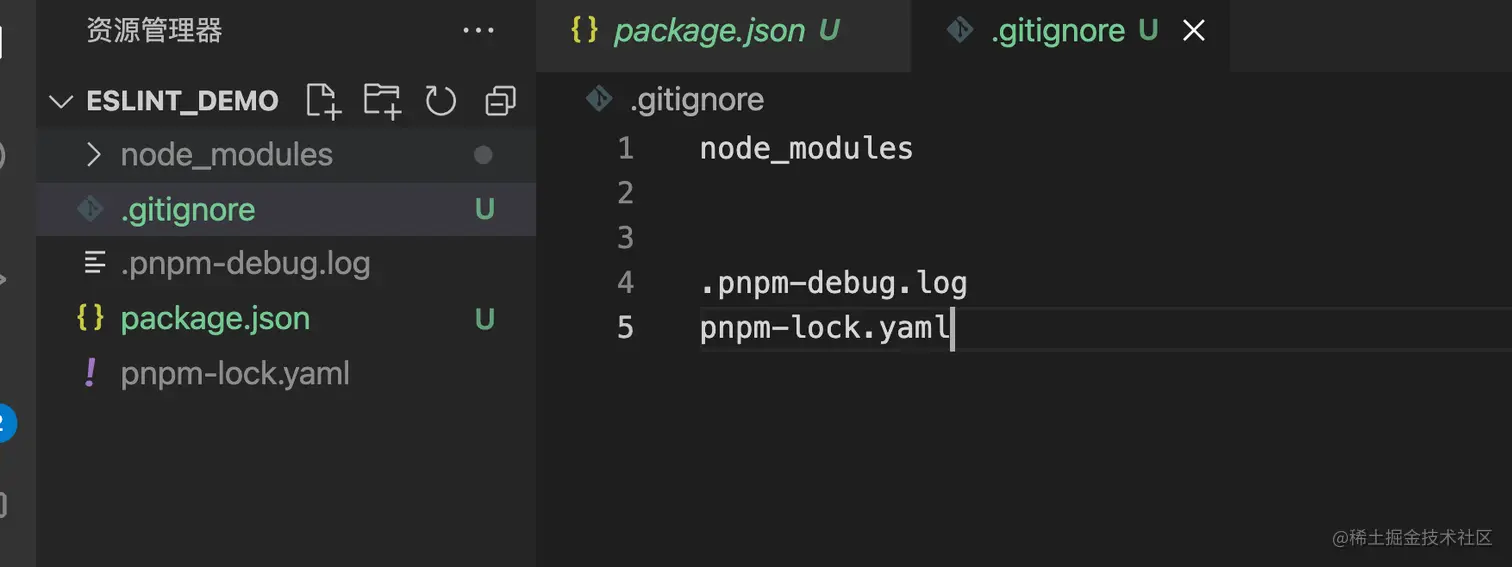Click the New Folder icon in explorer header
The width and height of the screenshot is (1512, 567).
(x=382, y=101)
